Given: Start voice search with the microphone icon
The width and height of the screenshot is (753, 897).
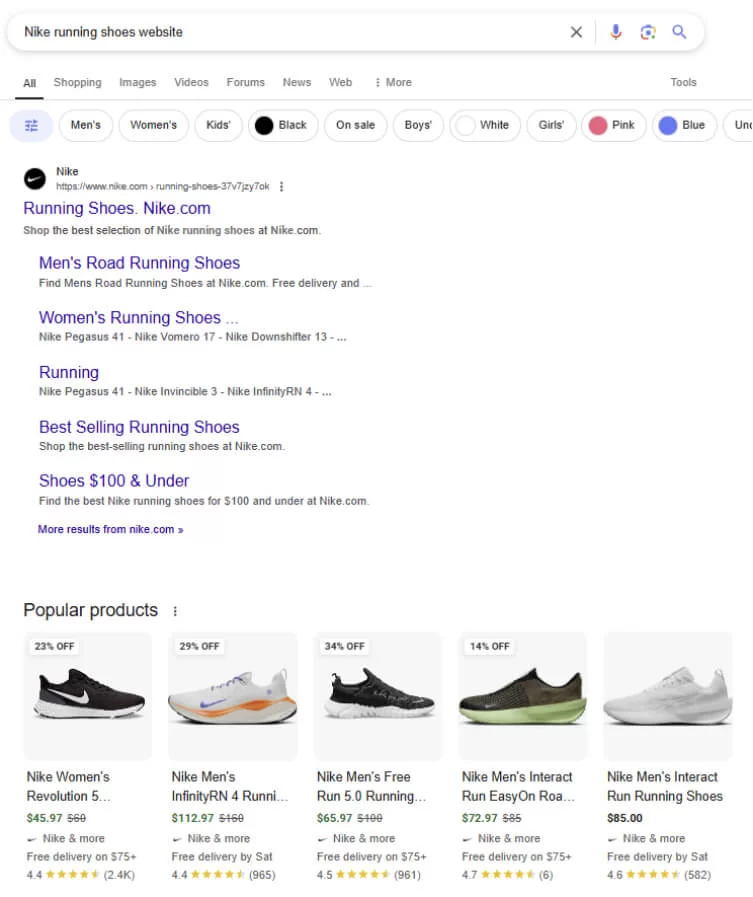Looking at the screenshot, I should coord(614,32).
